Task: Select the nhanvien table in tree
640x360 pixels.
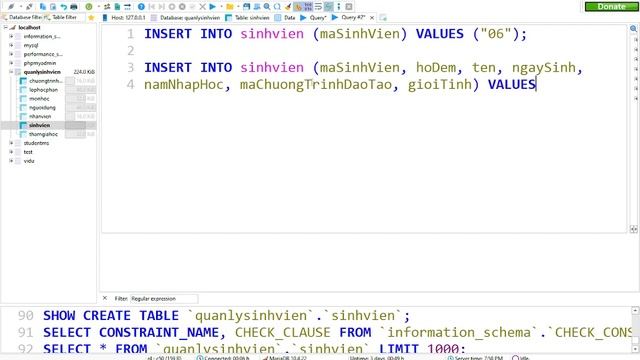Action: click(x=40, y=116)
